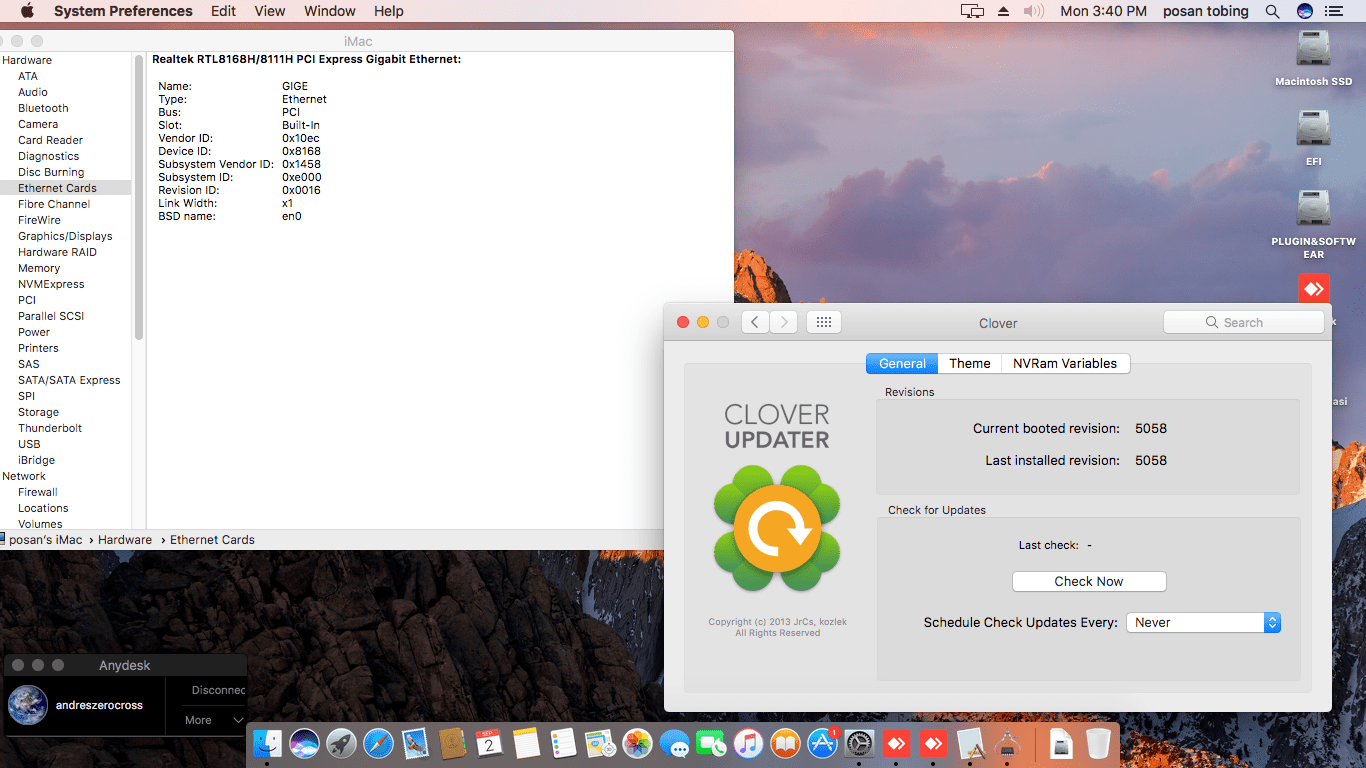Viewport: 1366px width, 768px height.
Task: Open the posan tobing user menu
Action: coord(1206,11)
